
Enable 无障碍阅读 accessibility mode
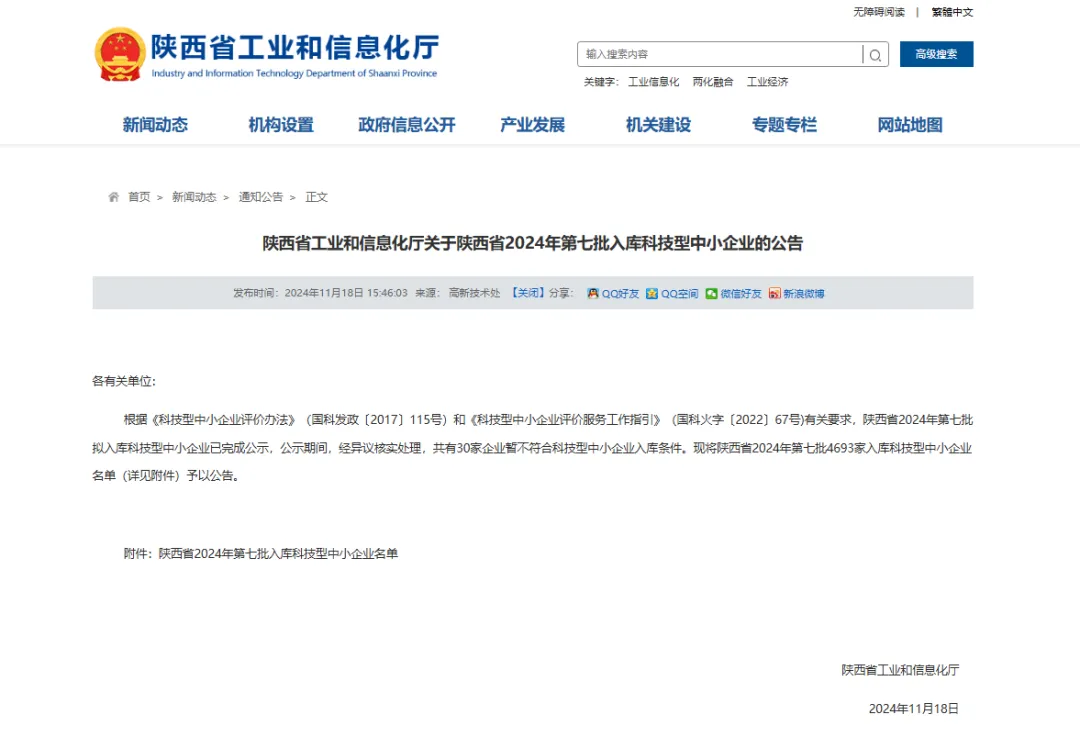(x=878, y=12)
